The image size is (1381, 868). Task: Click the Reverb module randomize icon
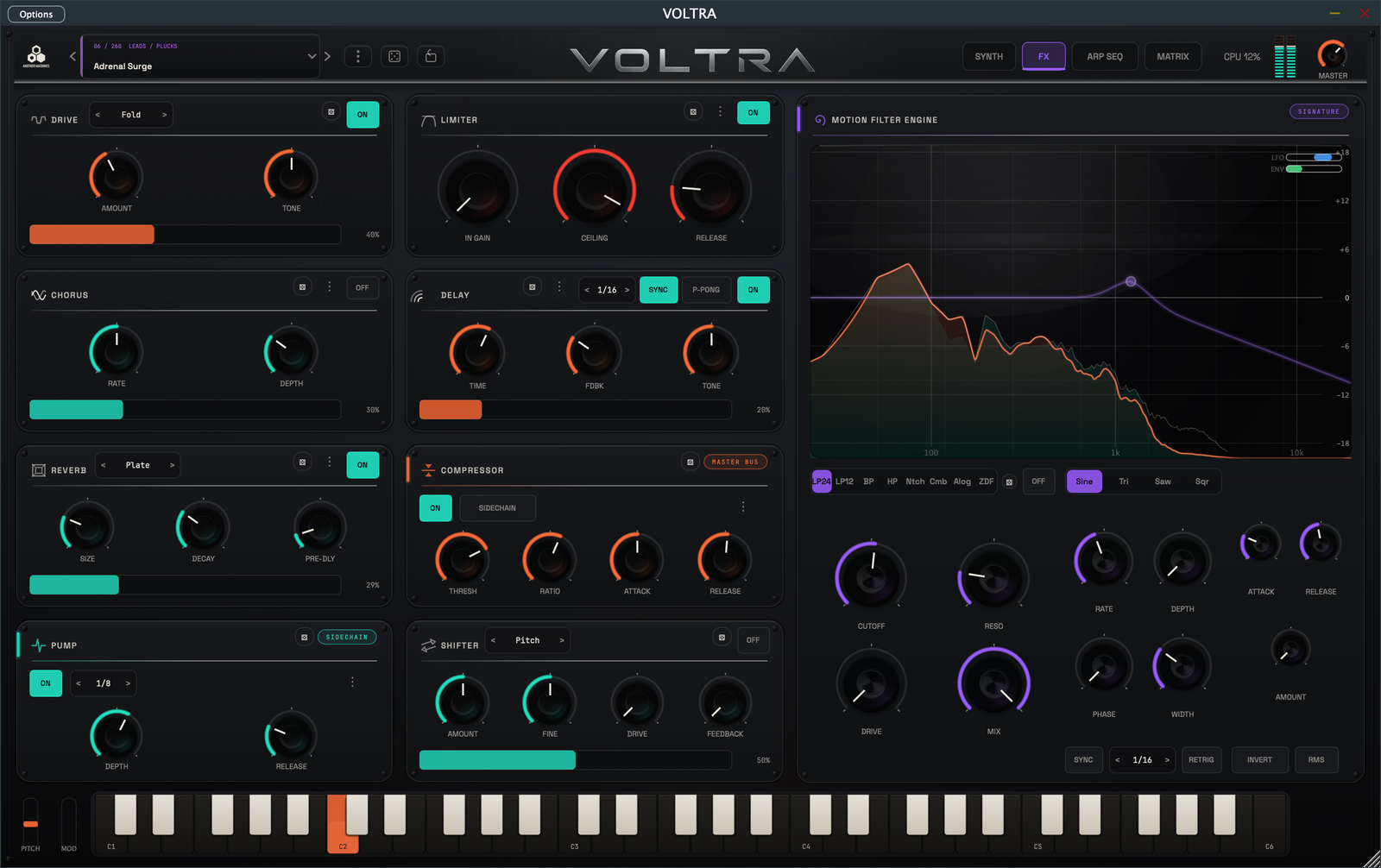(302, 462)
